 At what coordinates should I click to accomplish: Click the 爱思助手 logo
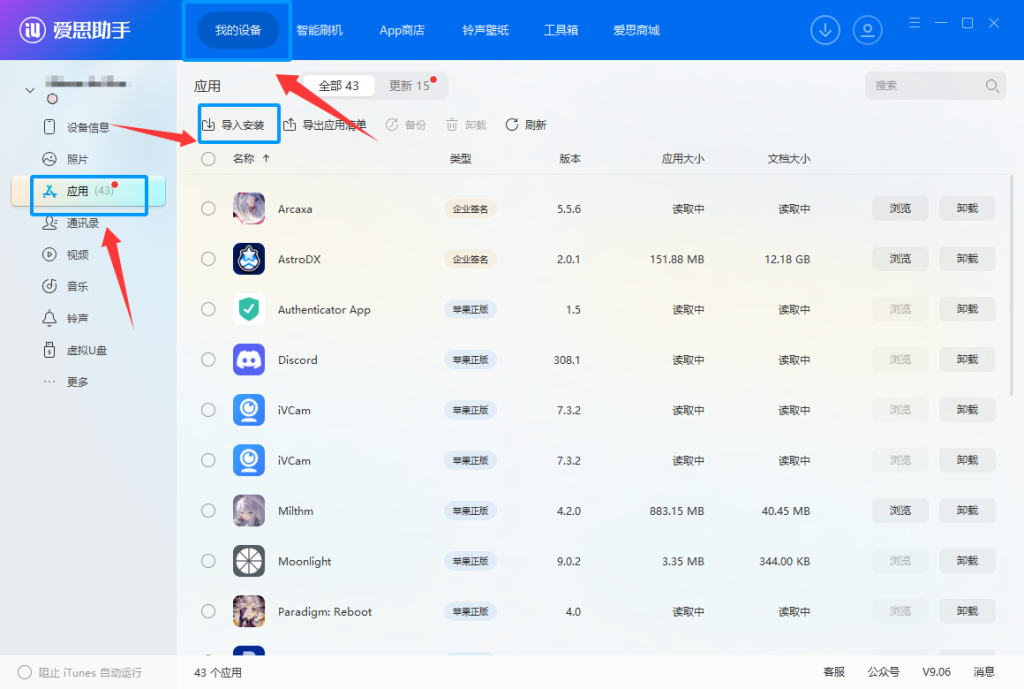(74, 29)
